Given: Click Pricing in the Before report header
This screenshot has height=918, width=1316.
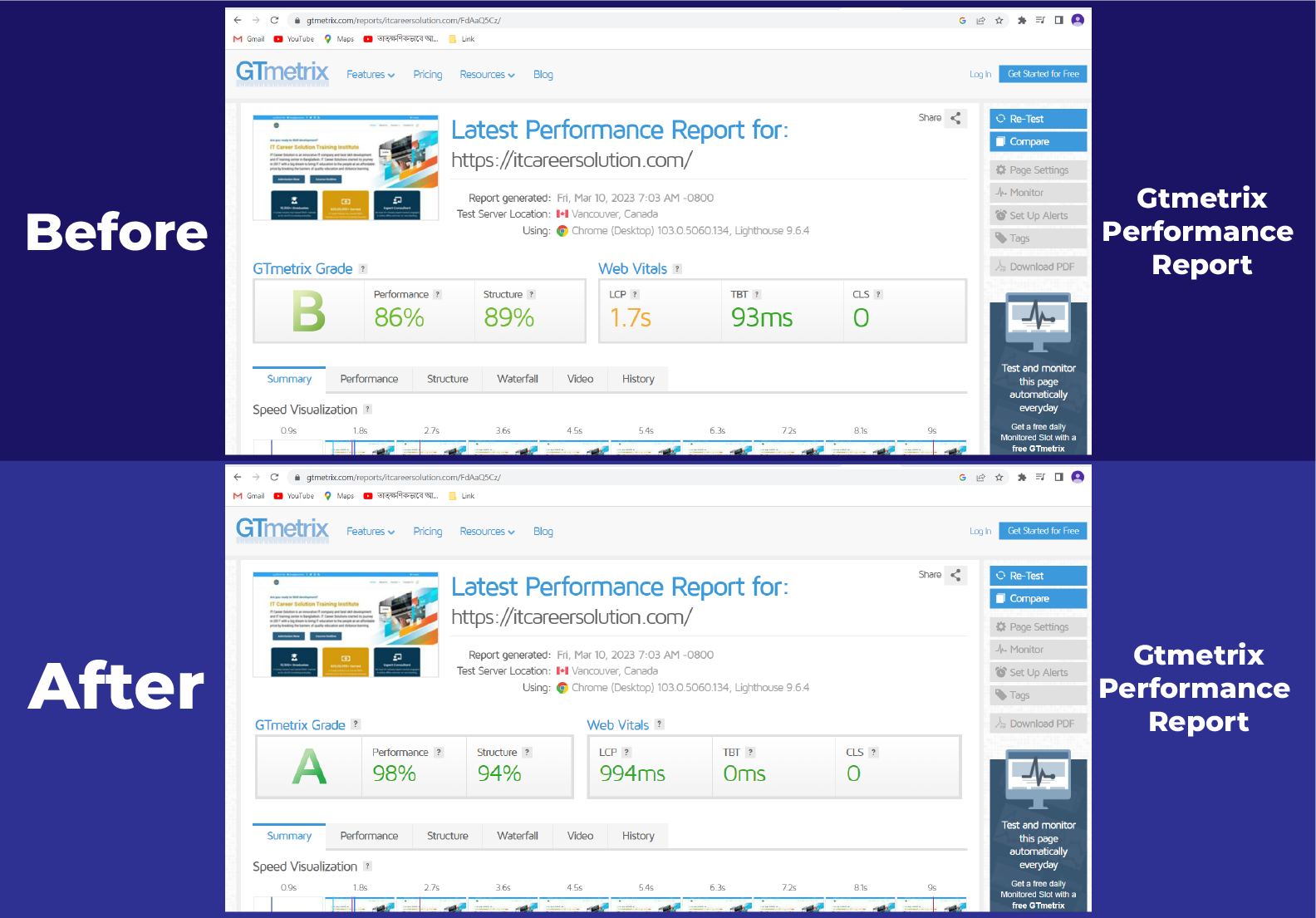Looking at the screenshot, I should 428,75.
